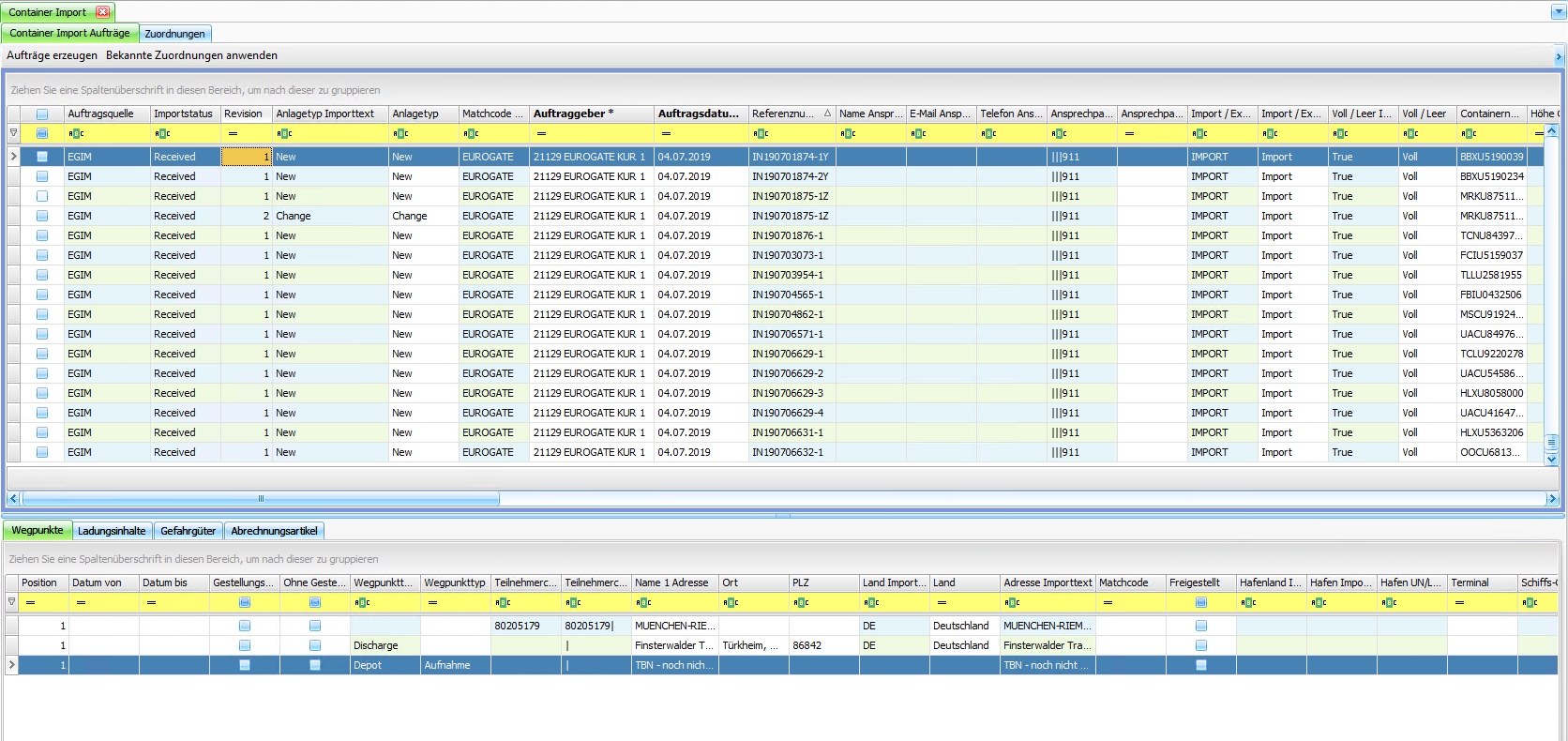Open Revision equals filter operator icon
Image resolution: width=1568 pixels, height=741 pixels.
point(233,133)
